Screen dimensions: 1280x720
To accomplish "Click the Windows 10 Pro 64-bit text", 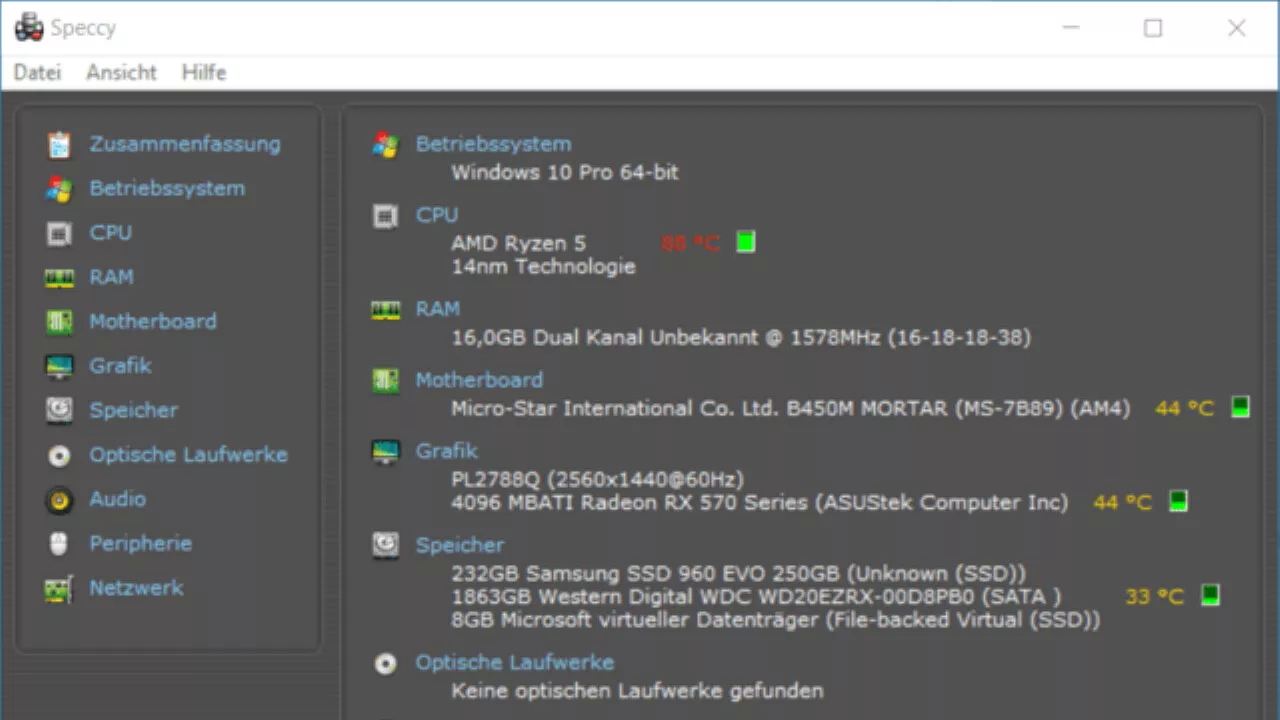I will (565, 172).
